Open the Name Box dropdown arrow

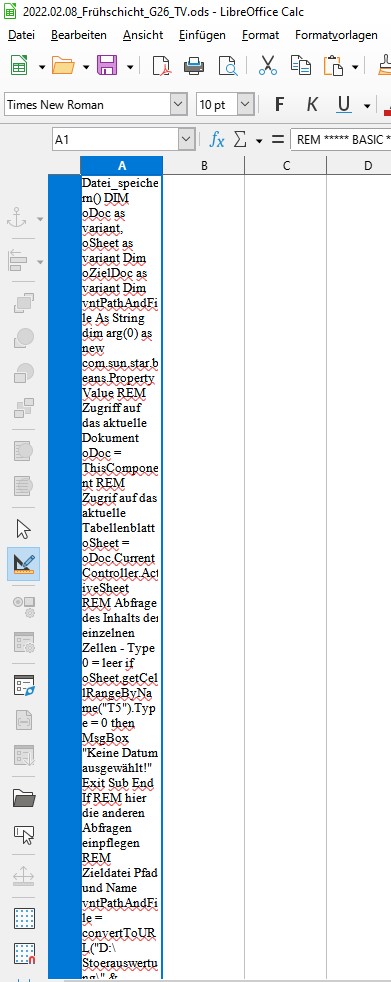click(x=186, y=140)
